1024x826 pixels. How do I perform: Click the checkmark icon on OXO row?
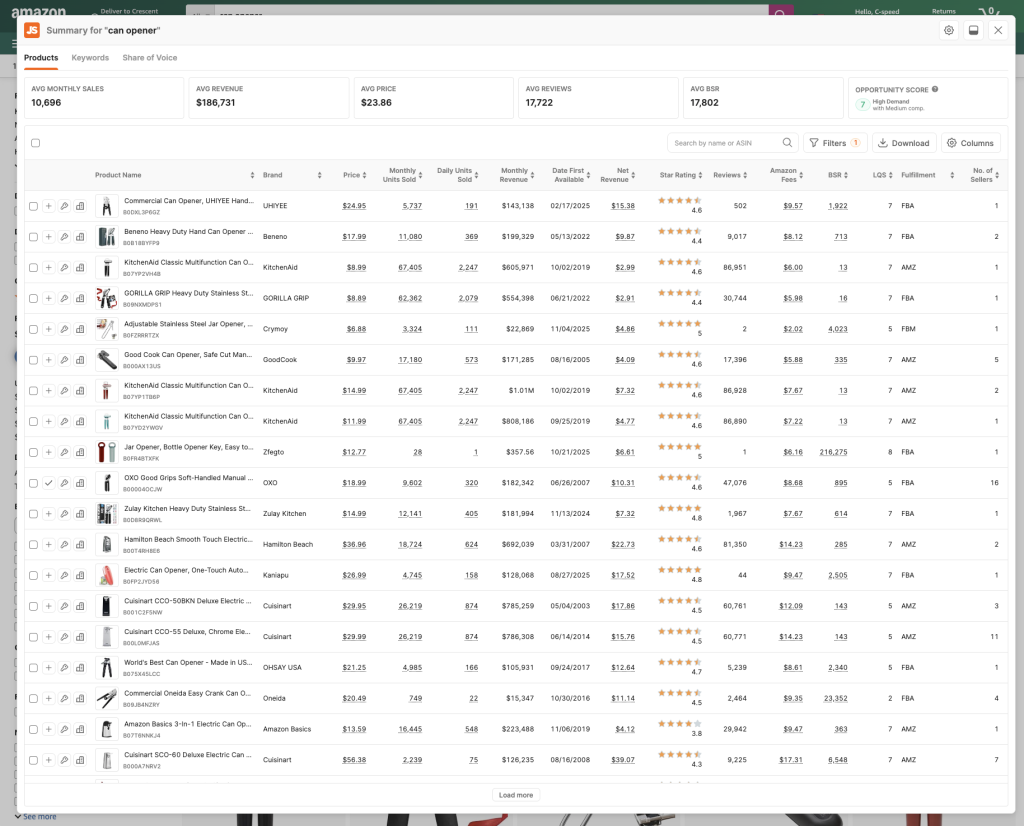(x=49, y=483)
